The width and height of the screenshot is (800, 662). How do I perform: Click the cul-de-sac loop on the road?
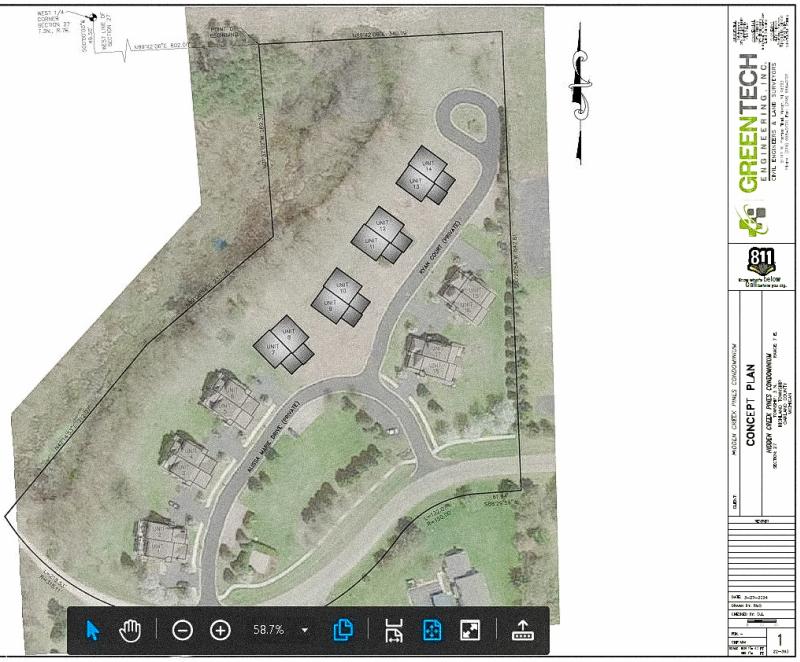tap(470, 124)
